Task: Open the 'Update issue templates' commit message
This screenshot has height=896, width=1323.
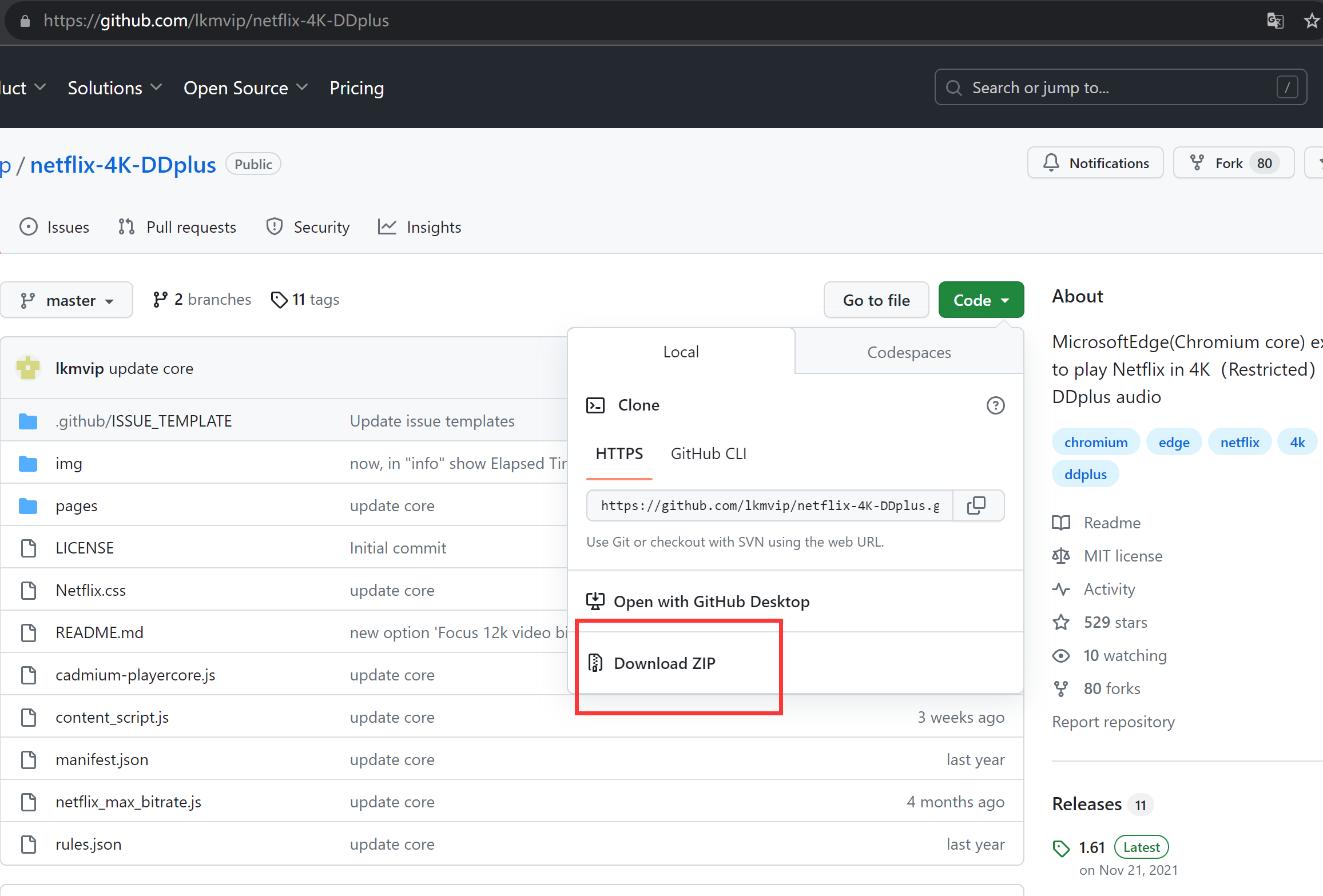Action: pyautogui.click(x=432, y=421)
